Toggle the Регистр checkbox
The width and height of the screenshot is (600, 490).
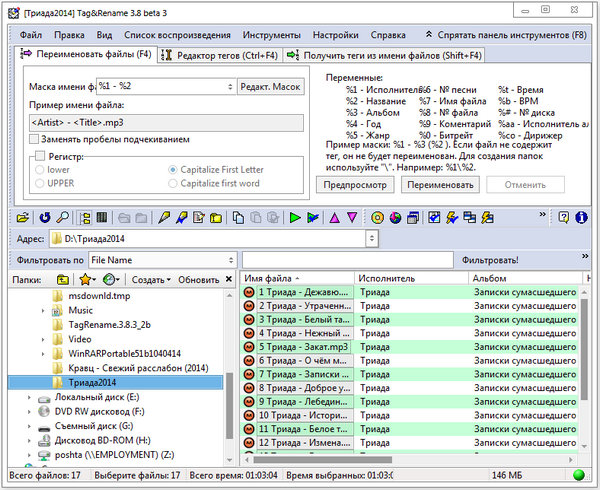(x=39, y=156)
